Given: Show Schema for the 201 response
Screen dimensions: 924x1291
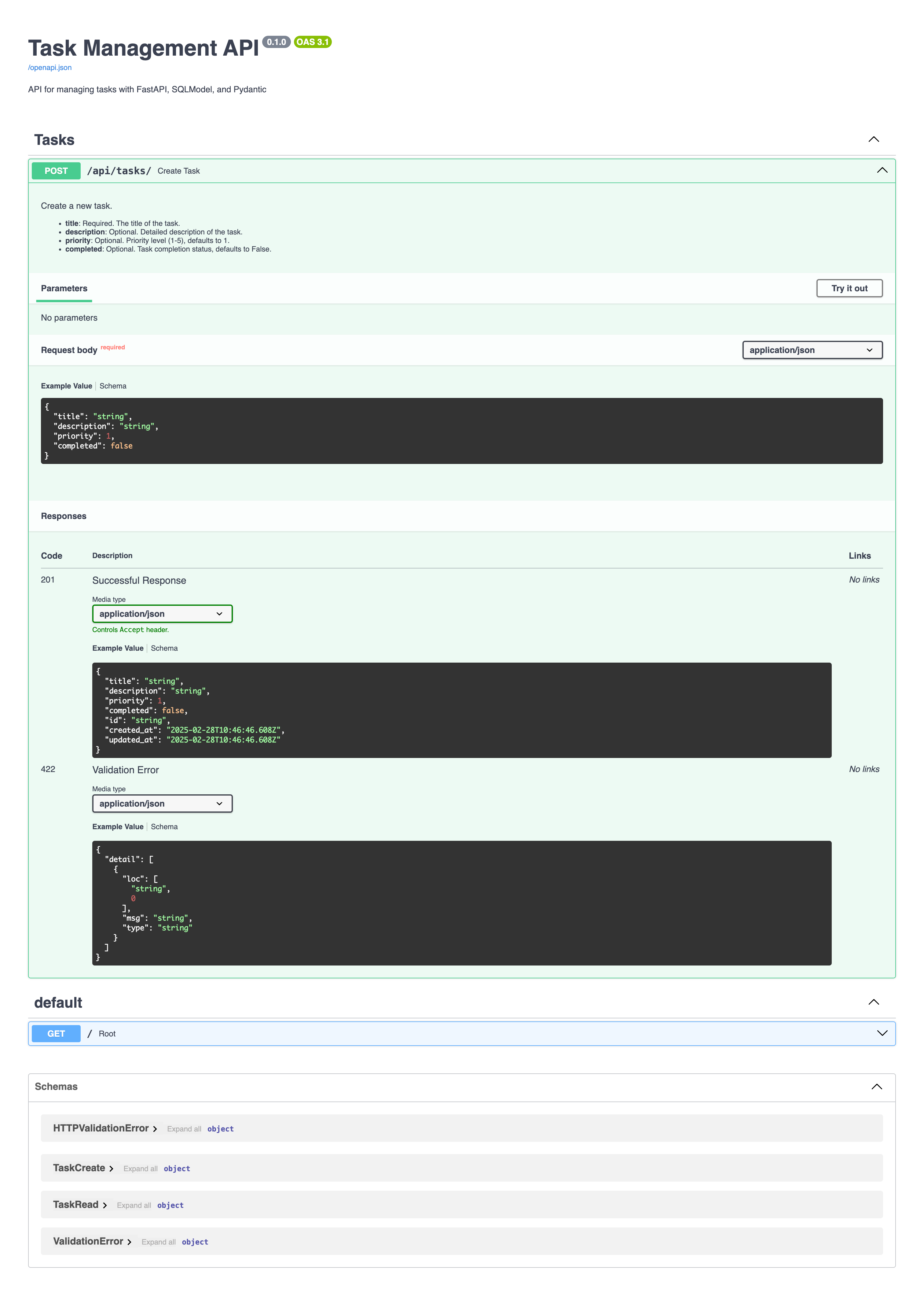Looking at the screenshot, I should coord(164,648).
